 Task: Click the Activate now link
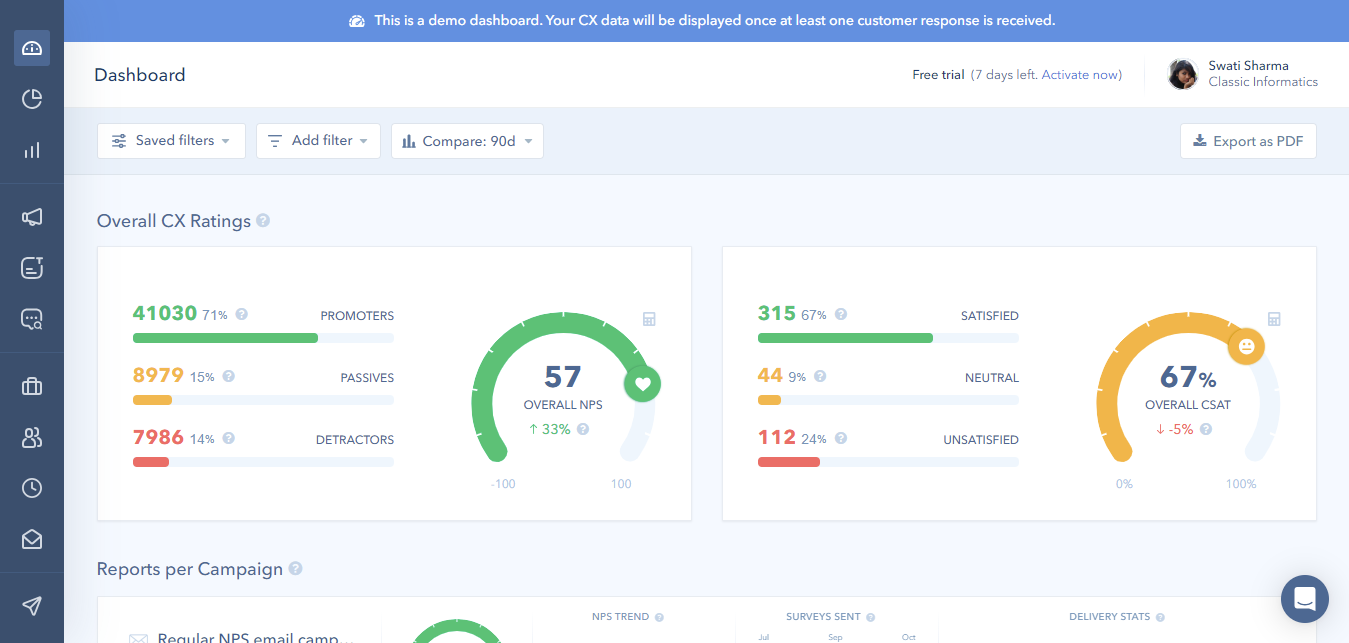click(1080, 74)
